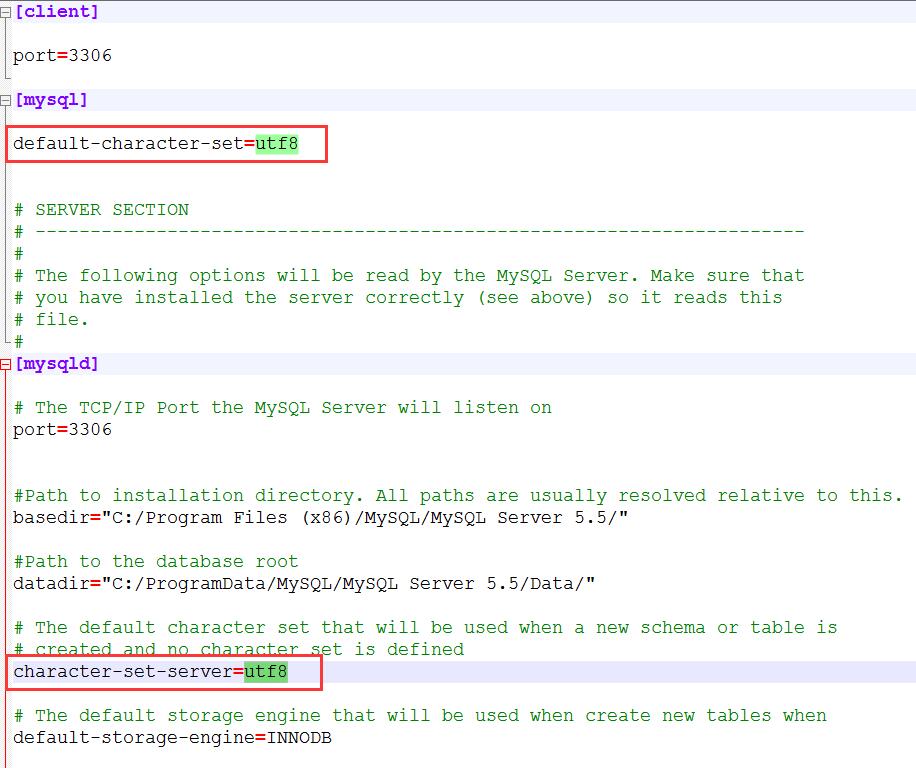The width and height of the screenshot is (916, 768).
Task: Click the character-set-server=utf8 line
Action: tap(150, 672)
